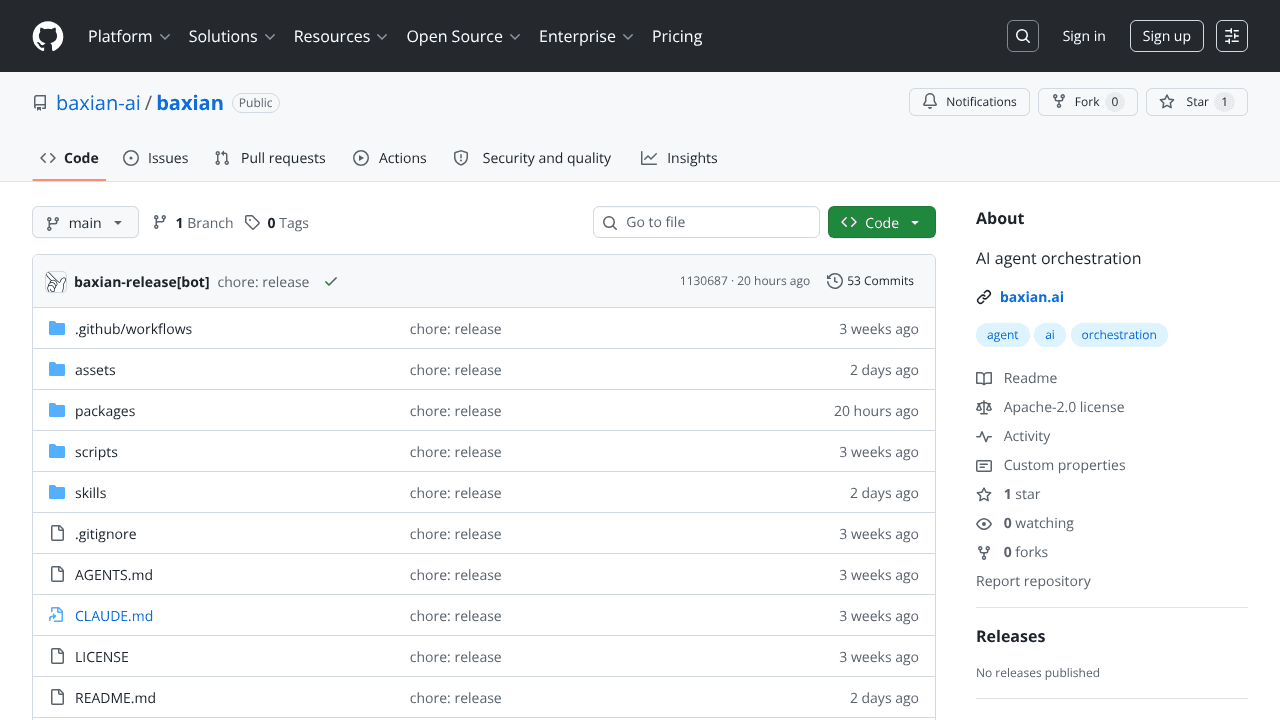Viewport: 1280px width, 720px height.
Task: Click the .gitignore file icon
Action: 57,534
